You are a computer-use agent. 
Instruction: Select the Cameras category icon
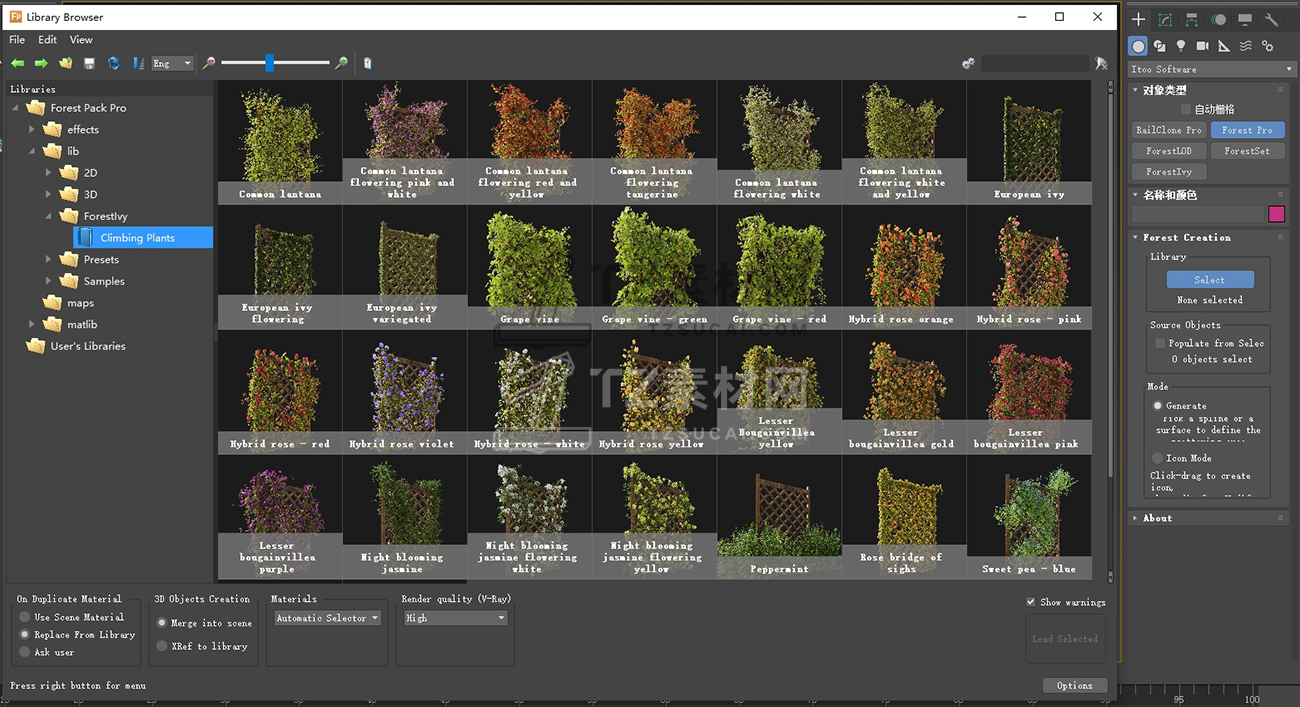[1203, 46]
